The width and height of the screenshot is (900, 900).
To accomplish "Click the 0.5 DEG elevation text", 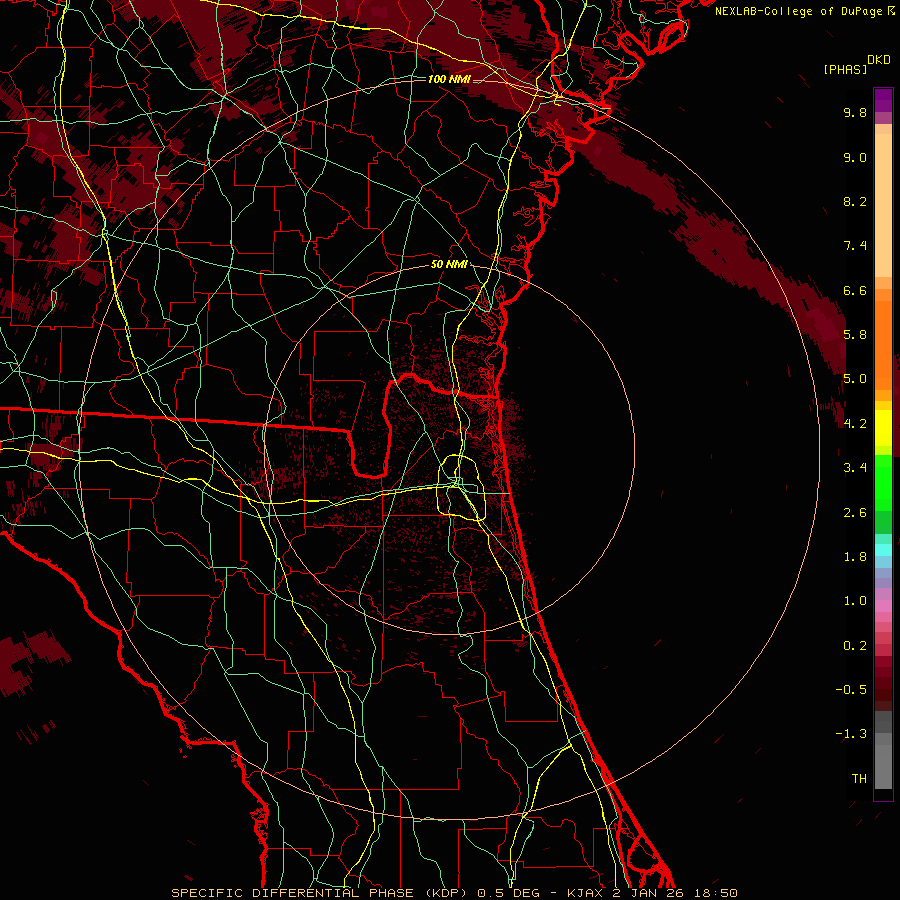I will tap(509, 893).
